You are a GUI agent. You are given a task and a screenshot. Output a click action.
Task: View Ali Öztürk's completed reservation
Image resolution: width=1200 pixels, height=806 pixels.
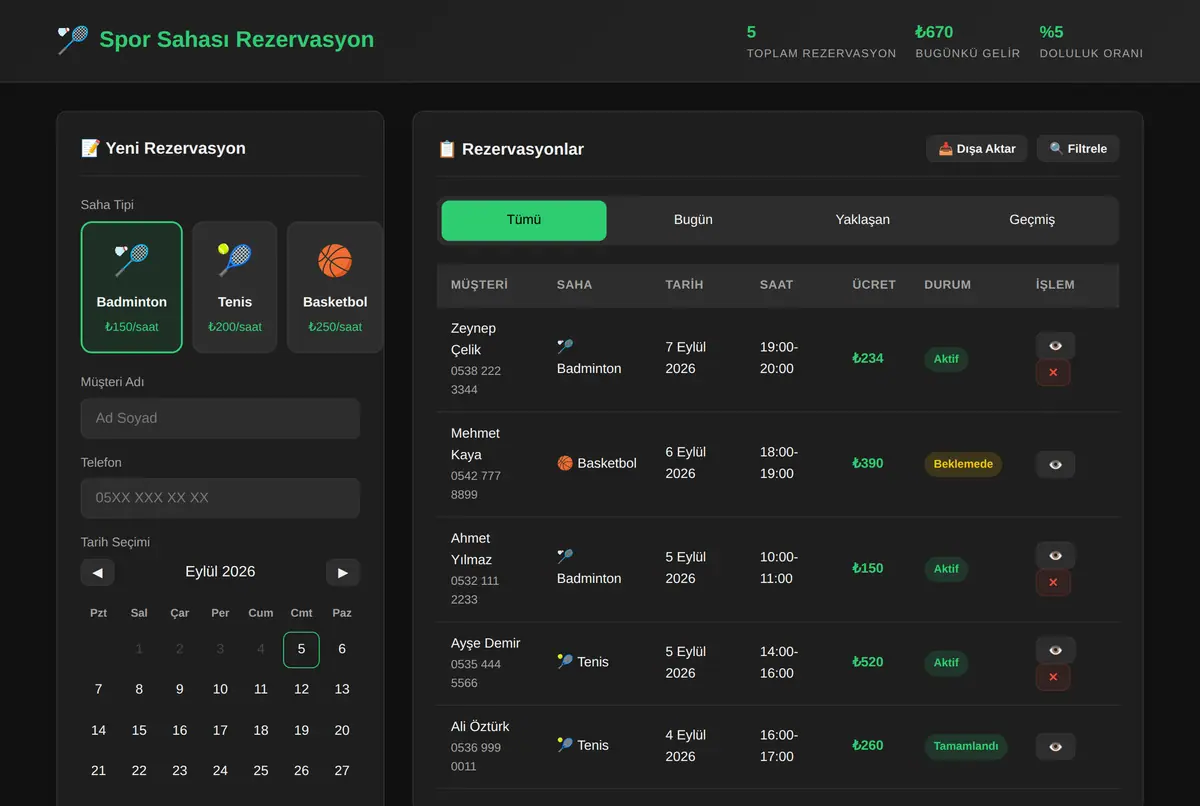tap(1055, 746)
